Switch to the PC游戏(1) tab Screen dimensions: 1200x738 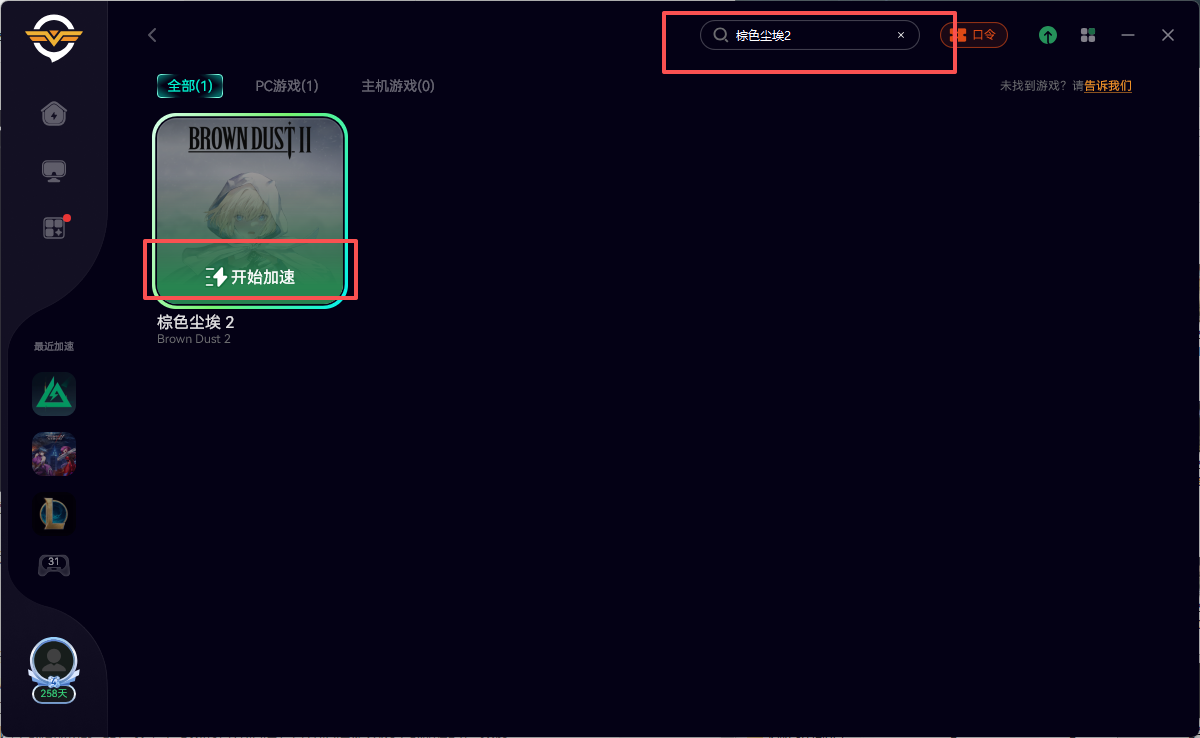[287, 86]
